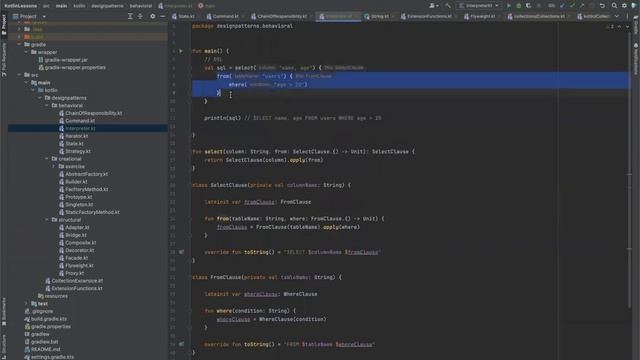640x360 pixels.
Task: Select gradle-wrapper.properties file
Action: coord(75,67)
